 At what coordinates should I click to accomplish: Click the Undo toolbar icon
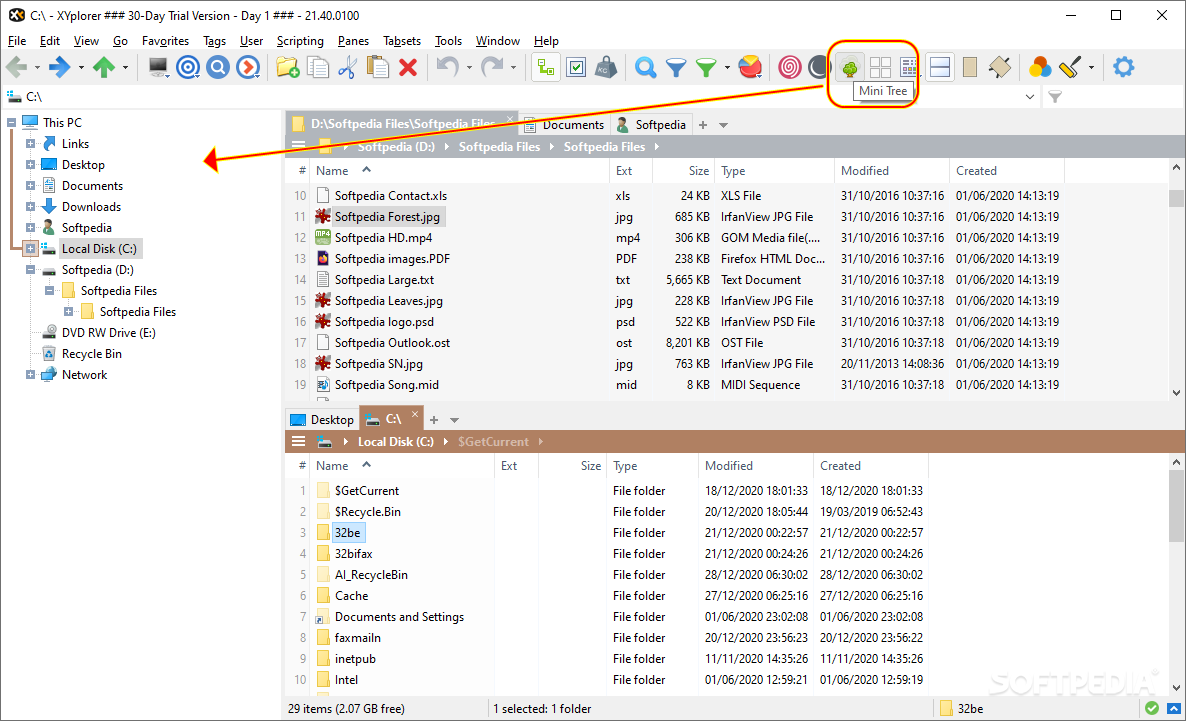point(448,67)
